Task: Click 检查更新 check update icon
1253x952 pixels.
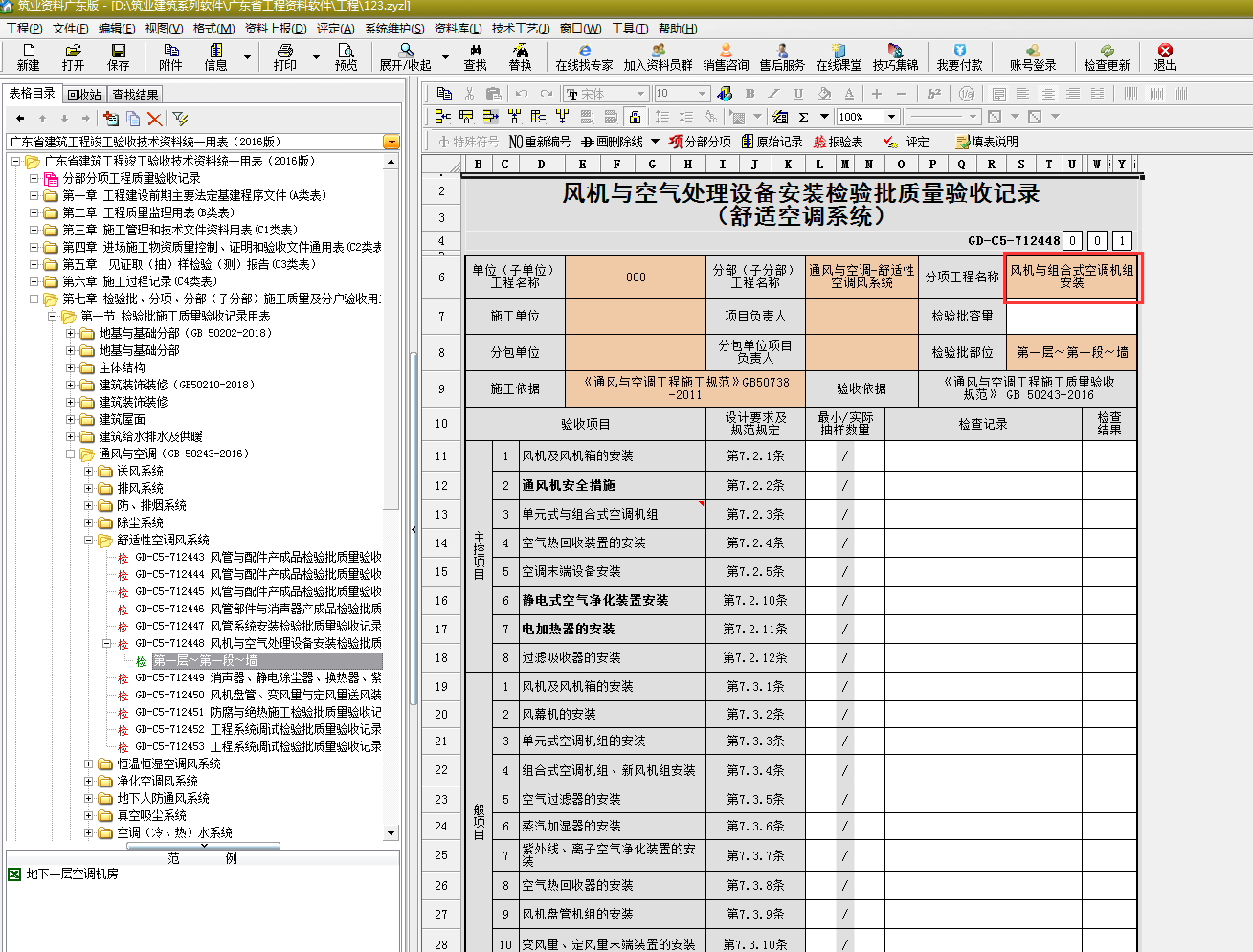Action: click(1107, 57)
